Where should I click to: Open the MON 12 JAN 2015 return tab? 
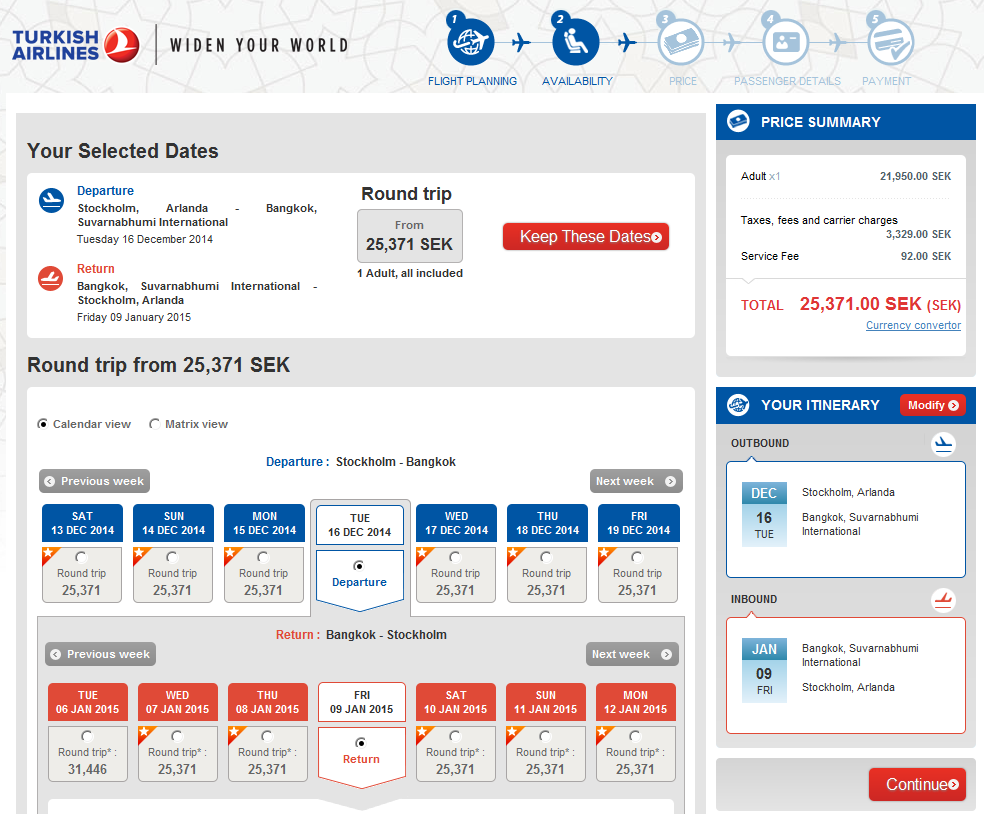point(636,702)
